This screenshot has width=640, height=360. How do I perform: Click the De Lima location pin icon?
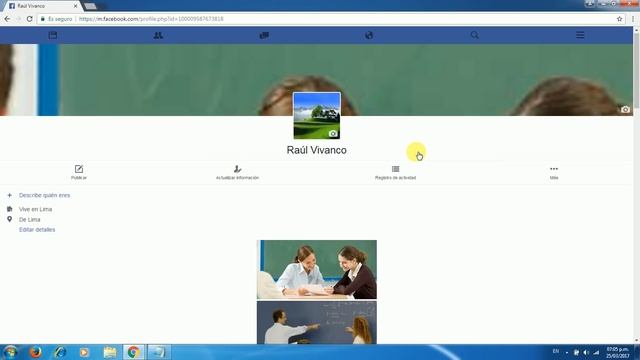(9, 219)
